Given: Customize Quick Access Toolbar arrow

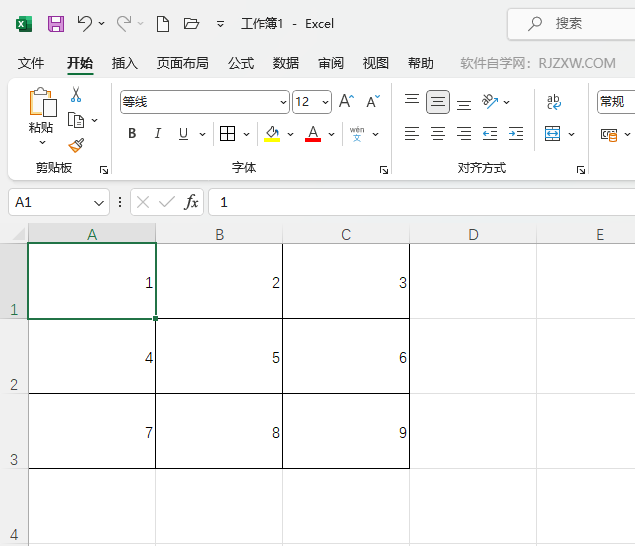Looking at the screenshot, I should click(x=220, y=24).
